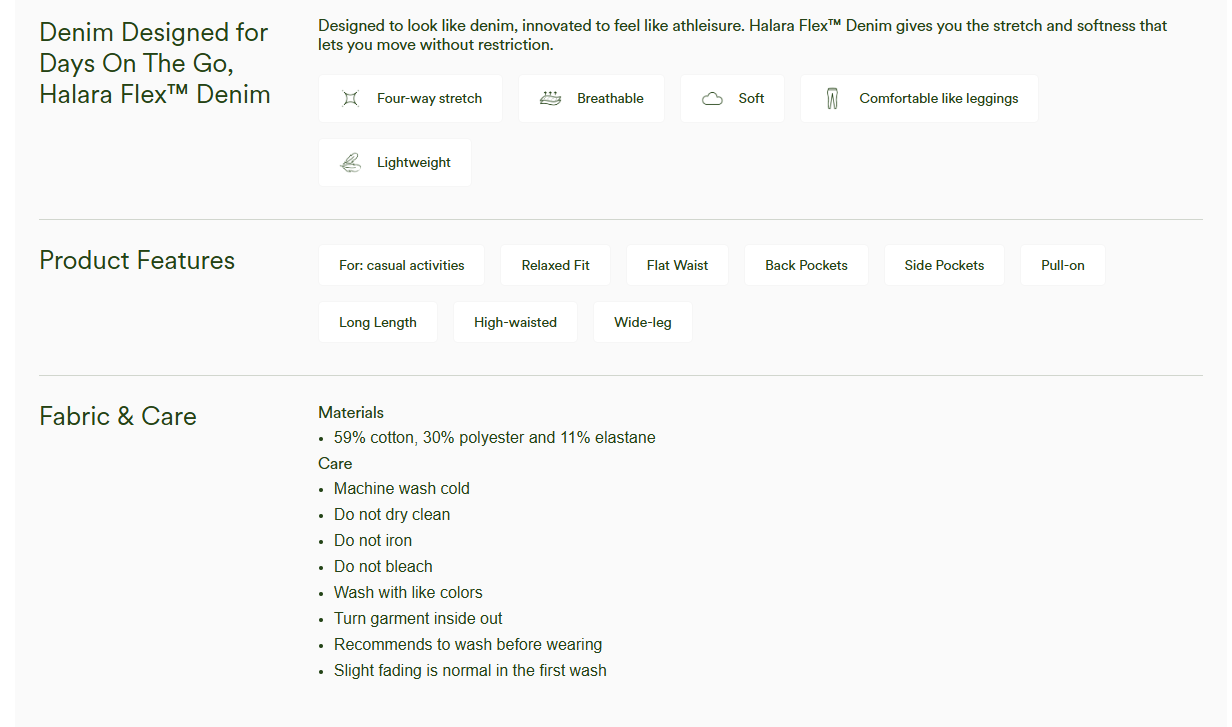Screen dimensions: 1232x727
Task: Click the Flat Waist feature tag
Action: pos(677,266)
